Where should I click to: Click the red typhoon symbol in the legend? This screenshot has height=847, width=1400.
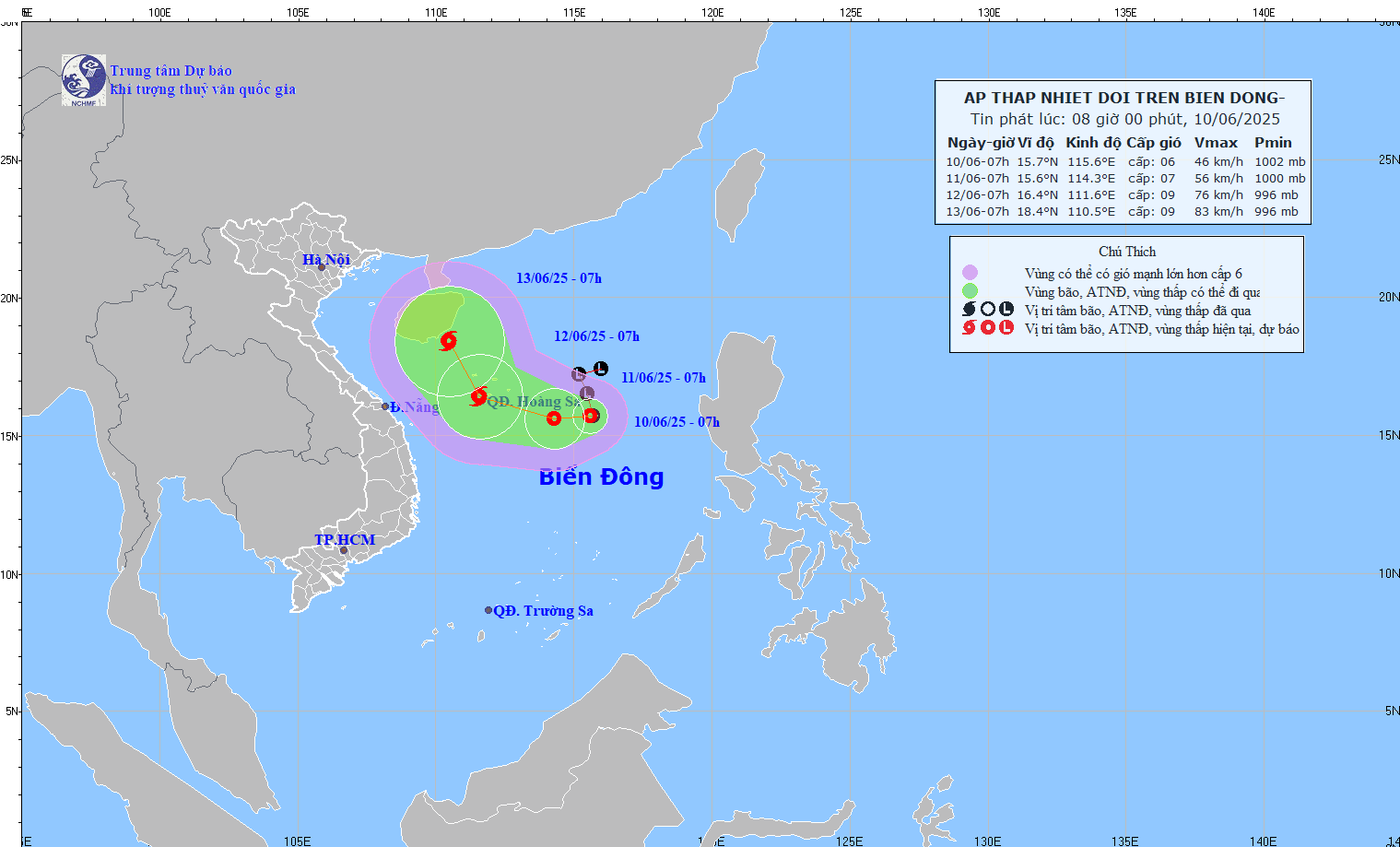tap(969, 328)
